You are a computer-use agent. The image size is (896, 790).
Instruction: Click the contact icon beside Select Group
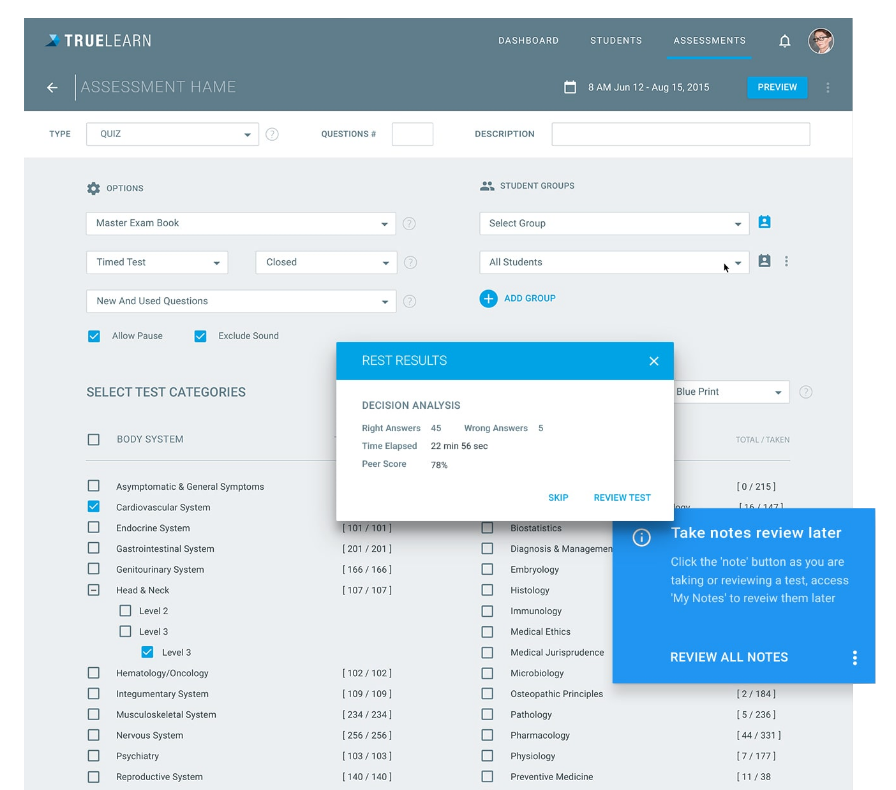(764, 222)
